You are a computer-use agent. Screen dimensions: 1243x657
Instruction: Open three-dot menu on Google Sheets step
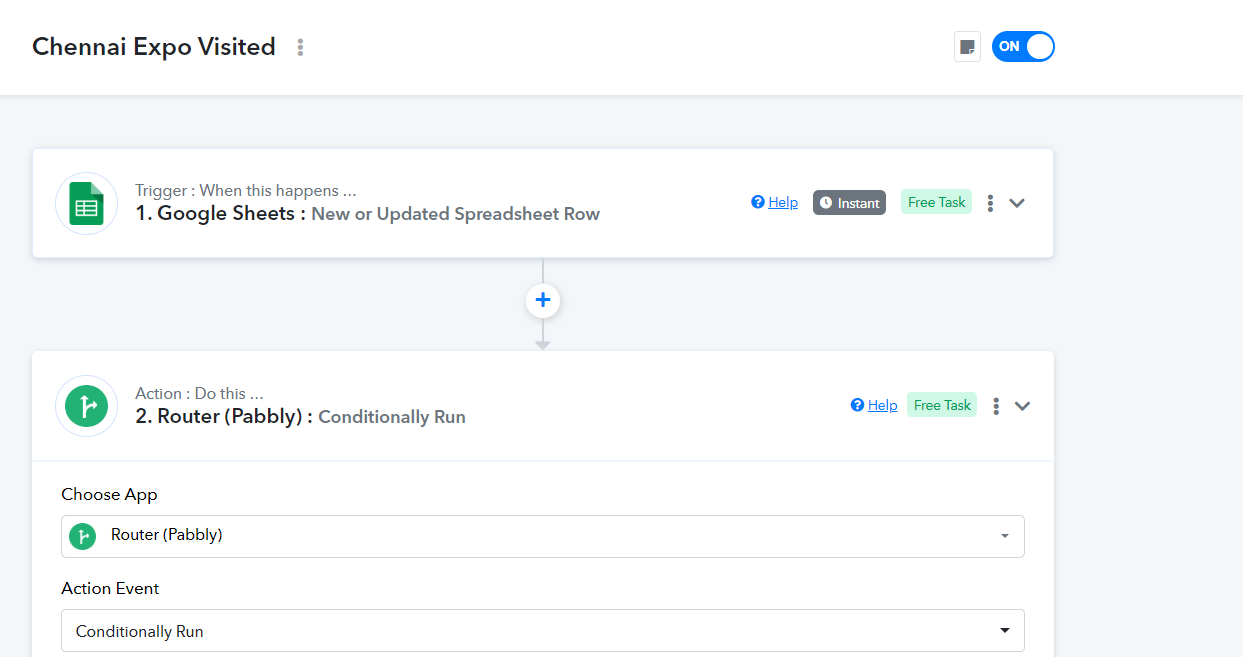click(990, 203)
